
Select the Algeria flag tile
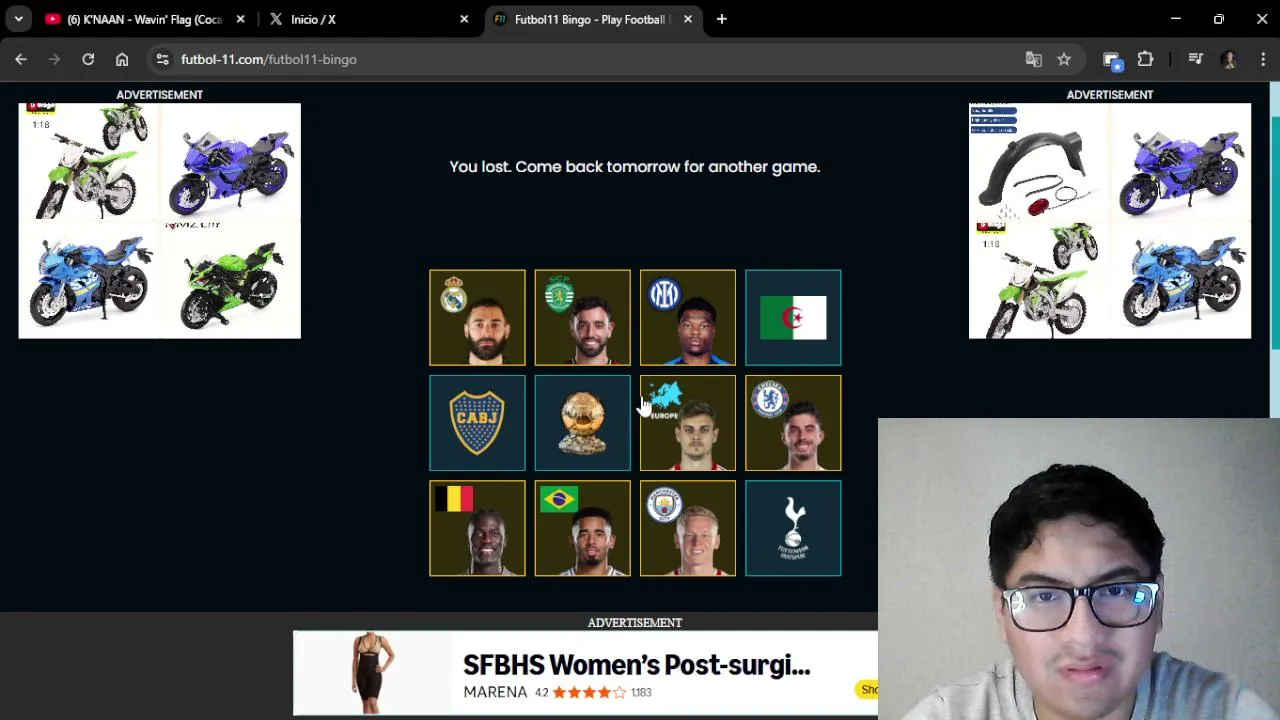point(793,318)
